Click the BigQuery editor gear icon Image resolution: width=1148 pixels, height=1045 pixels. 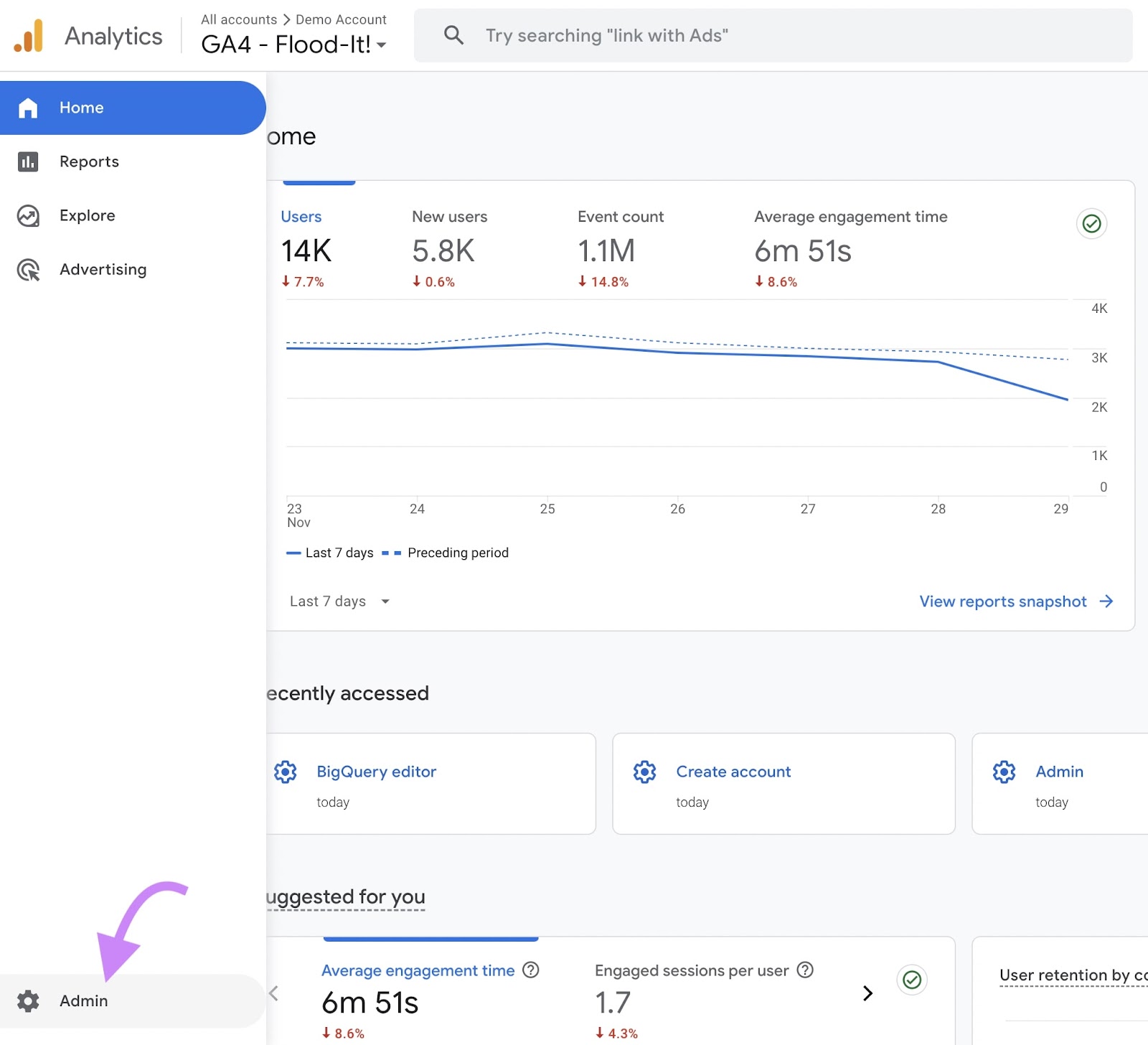pos(286,772)
